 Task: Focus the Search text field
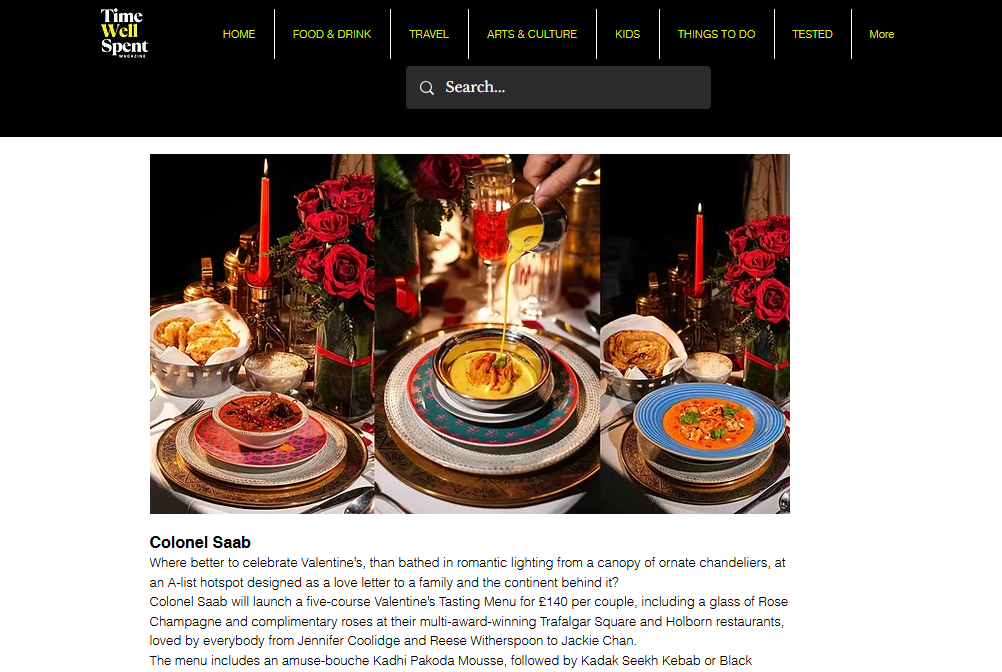pyautogui.click(x=558, y=88)
